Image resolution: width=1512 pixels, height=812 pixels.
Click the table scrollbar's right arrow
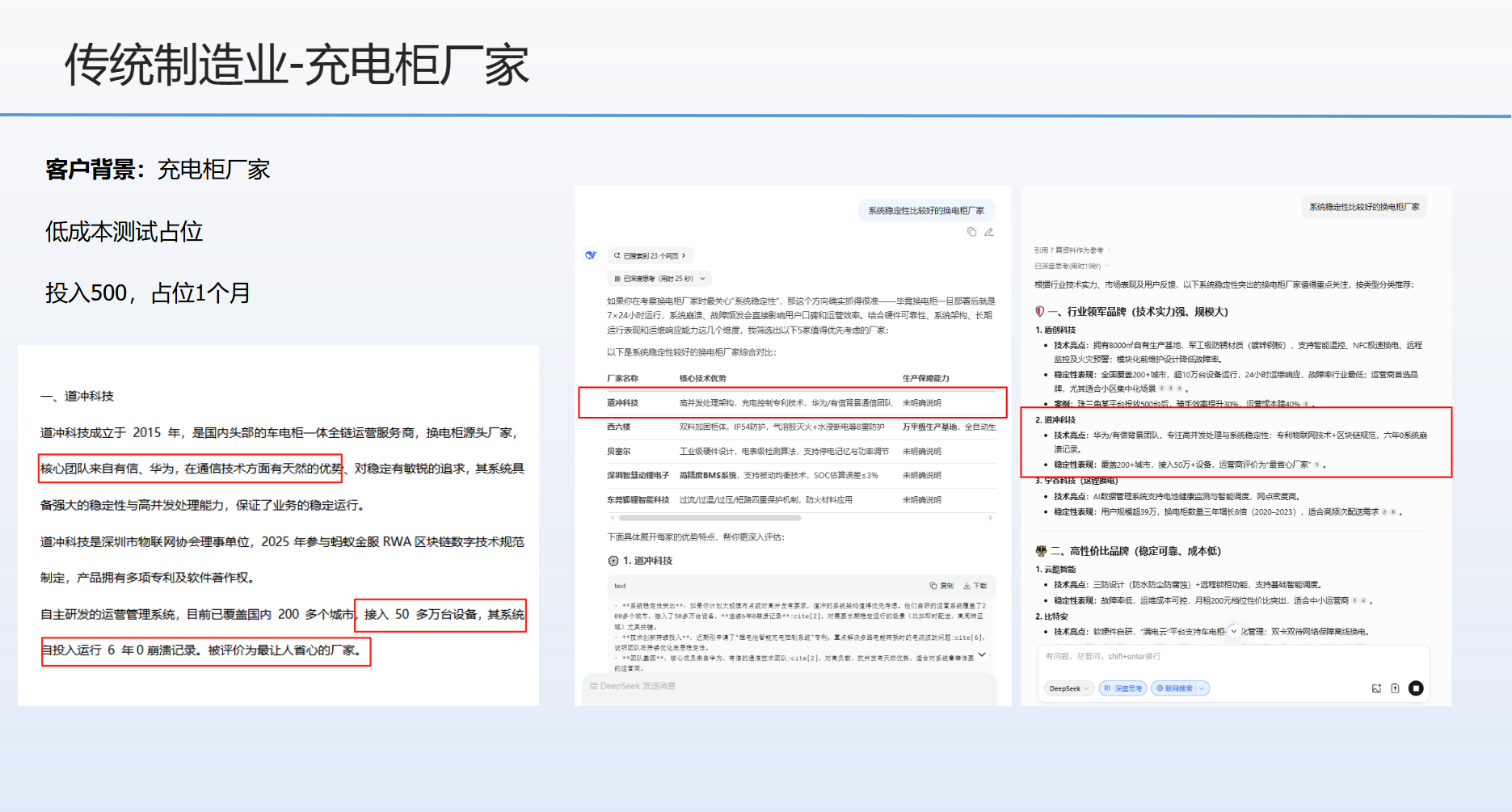click(x=991, y=518)
